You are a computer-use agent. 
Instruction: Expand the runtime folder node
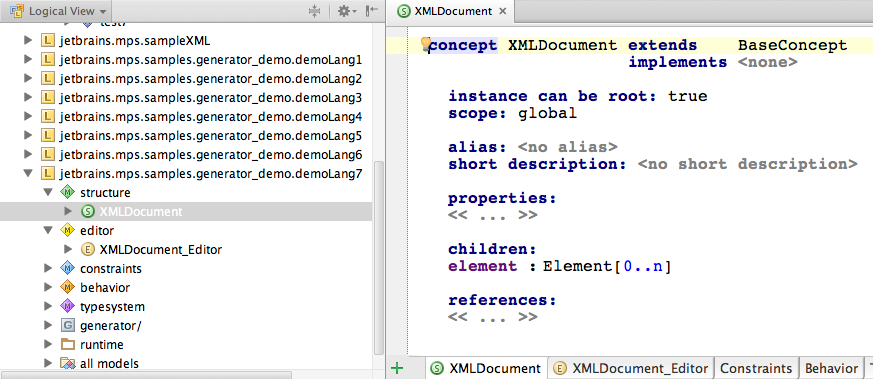48,344
